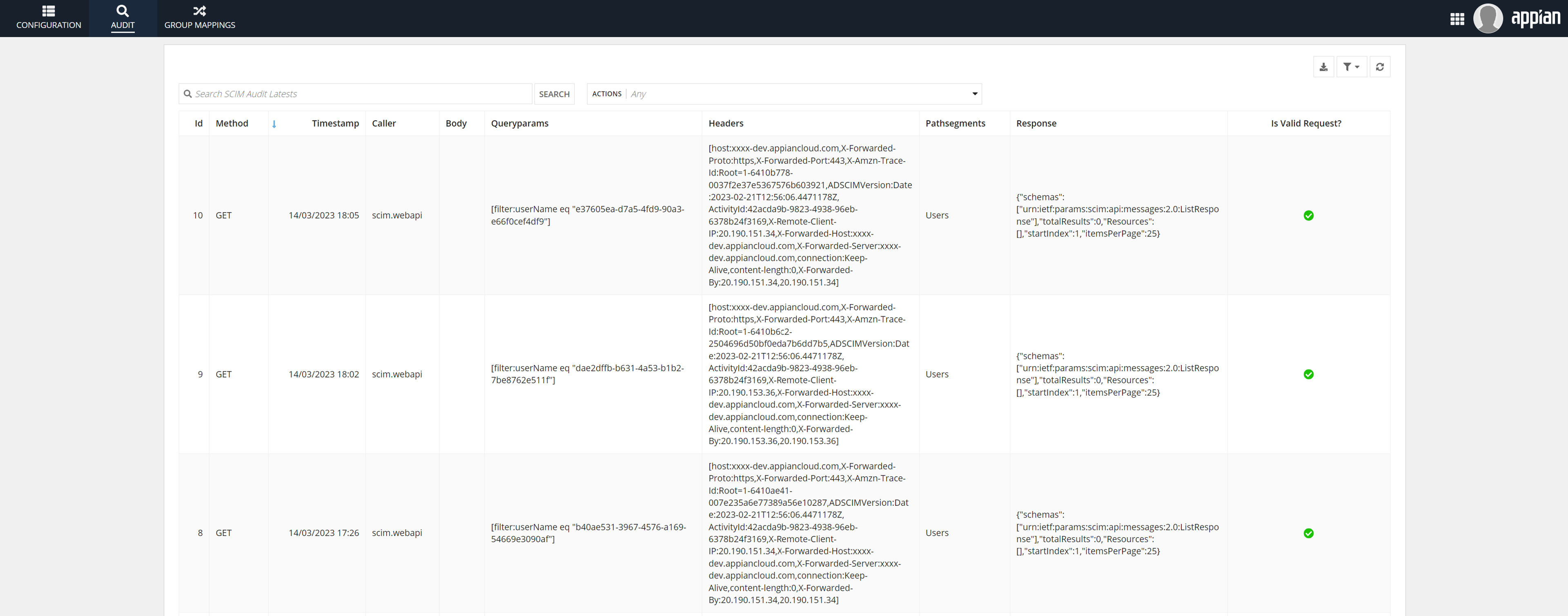1568x616 pixels.
Task: Switch to the Audit tab
Action: [x=122, y=18]
